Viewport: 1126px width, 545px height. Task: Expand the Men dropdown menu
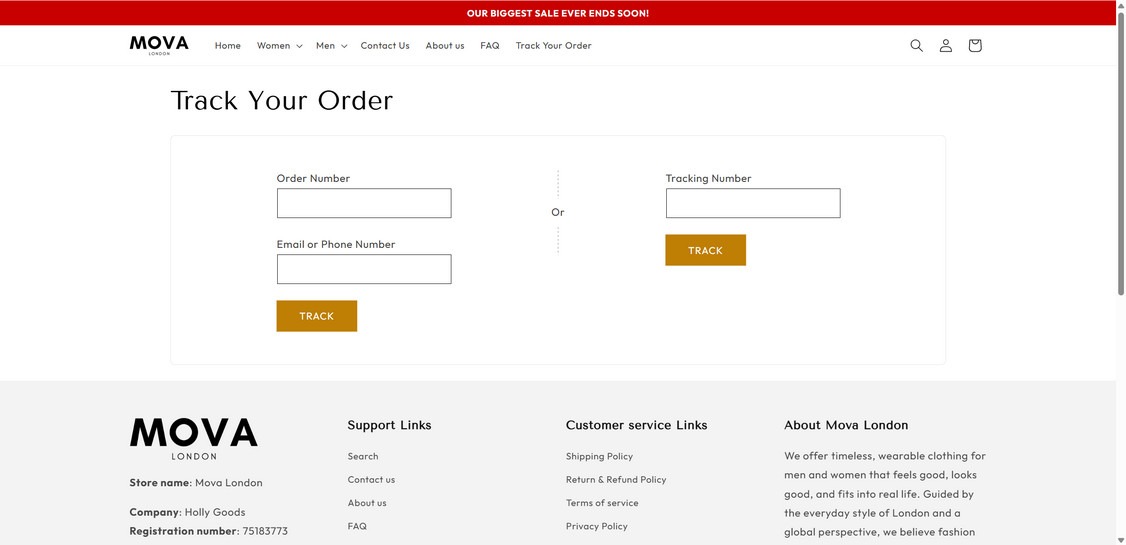[331, 45]
